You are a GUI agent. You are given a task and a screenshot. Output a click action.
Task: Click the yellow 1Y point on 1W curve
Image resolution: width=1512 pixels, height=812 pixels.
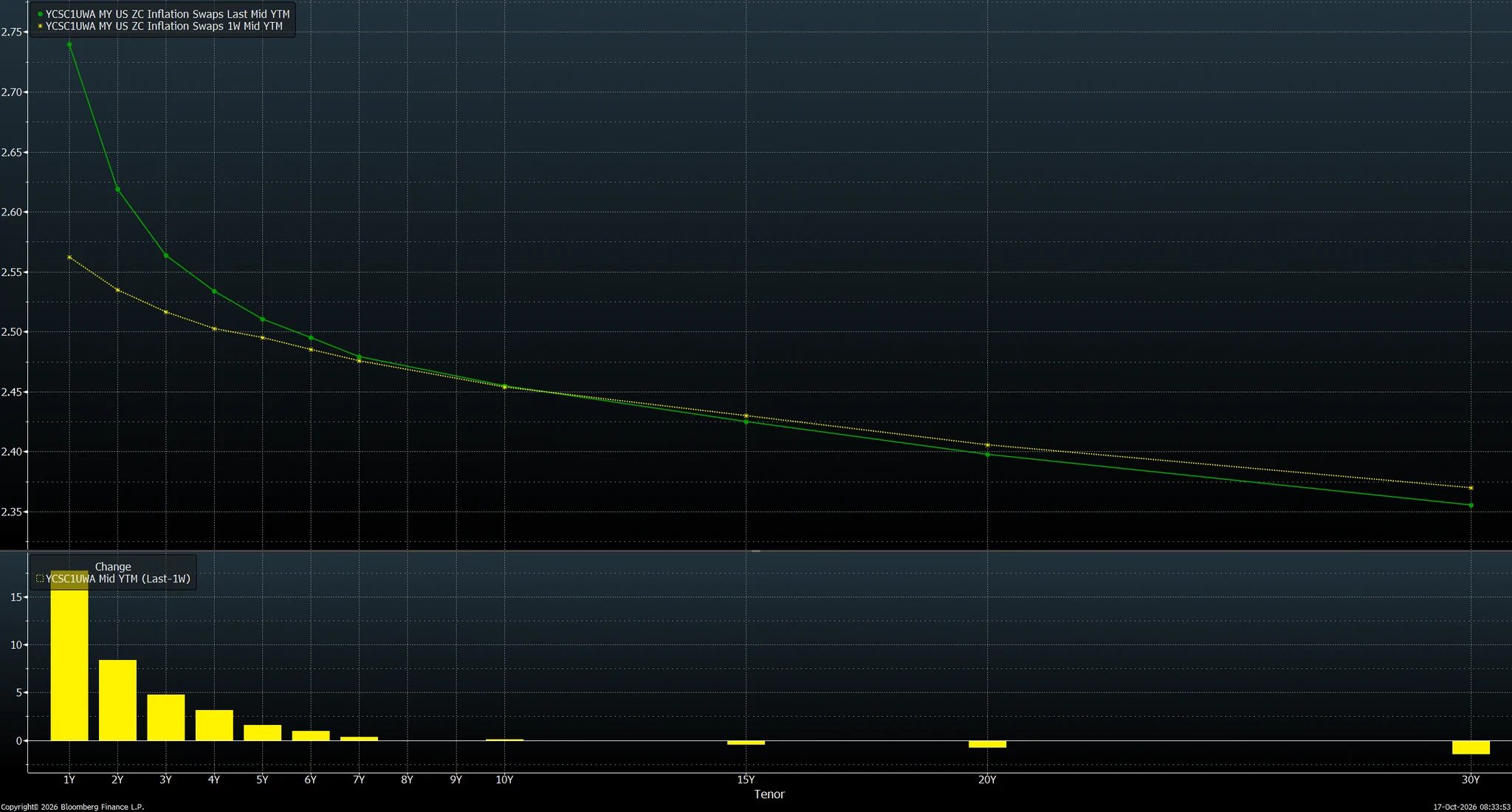click(x=69, y=257)
